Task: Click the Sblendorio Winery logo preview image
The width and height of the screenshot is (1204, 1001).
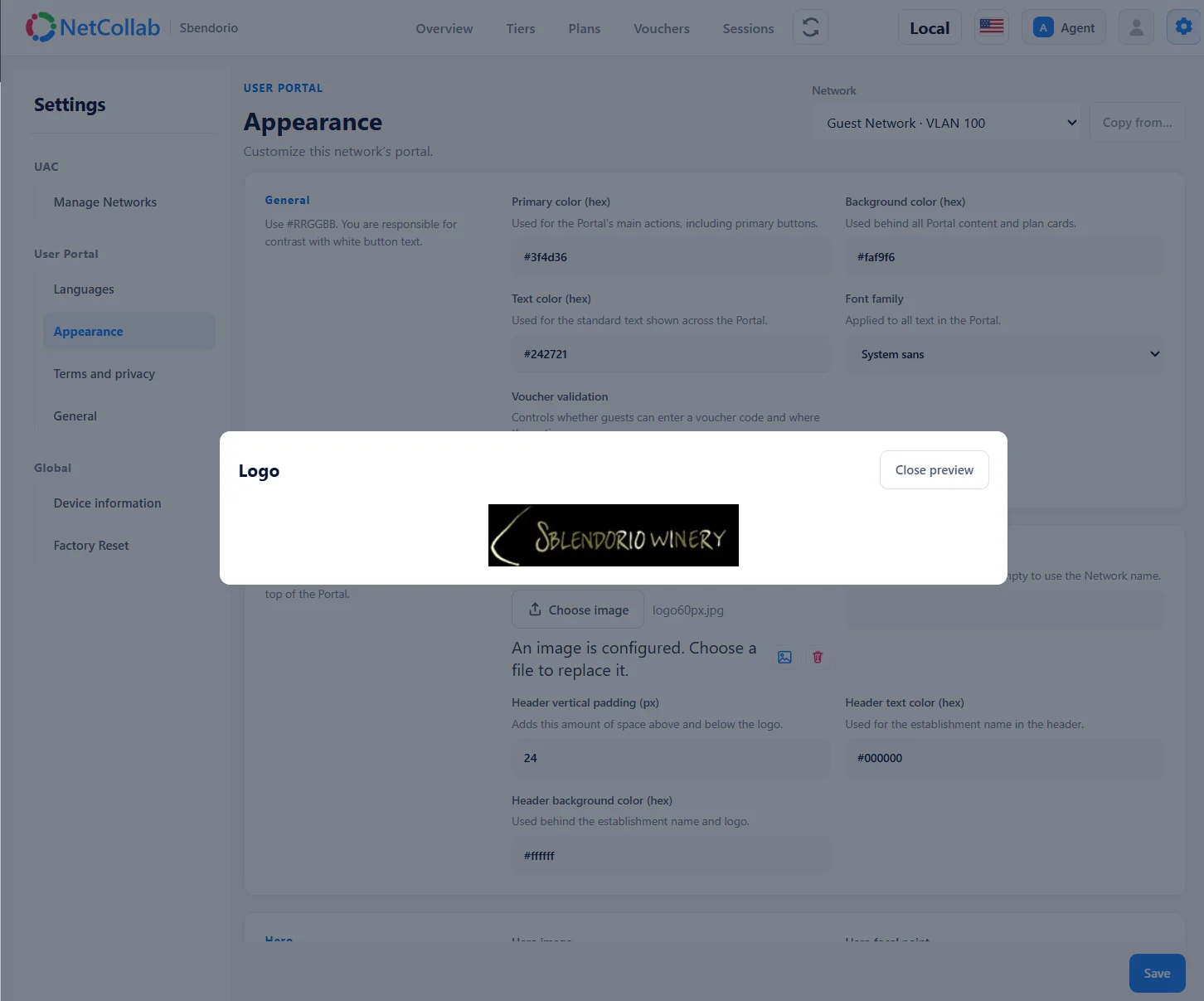Action: coord(614,536)
